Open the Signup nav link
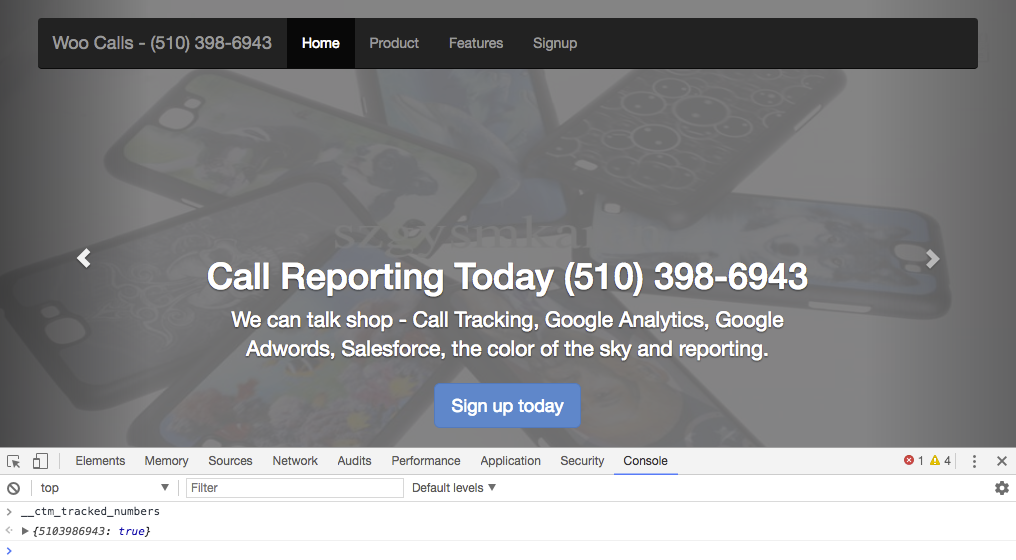This screenshot has width=1016, height=560. tap(555, 43)
